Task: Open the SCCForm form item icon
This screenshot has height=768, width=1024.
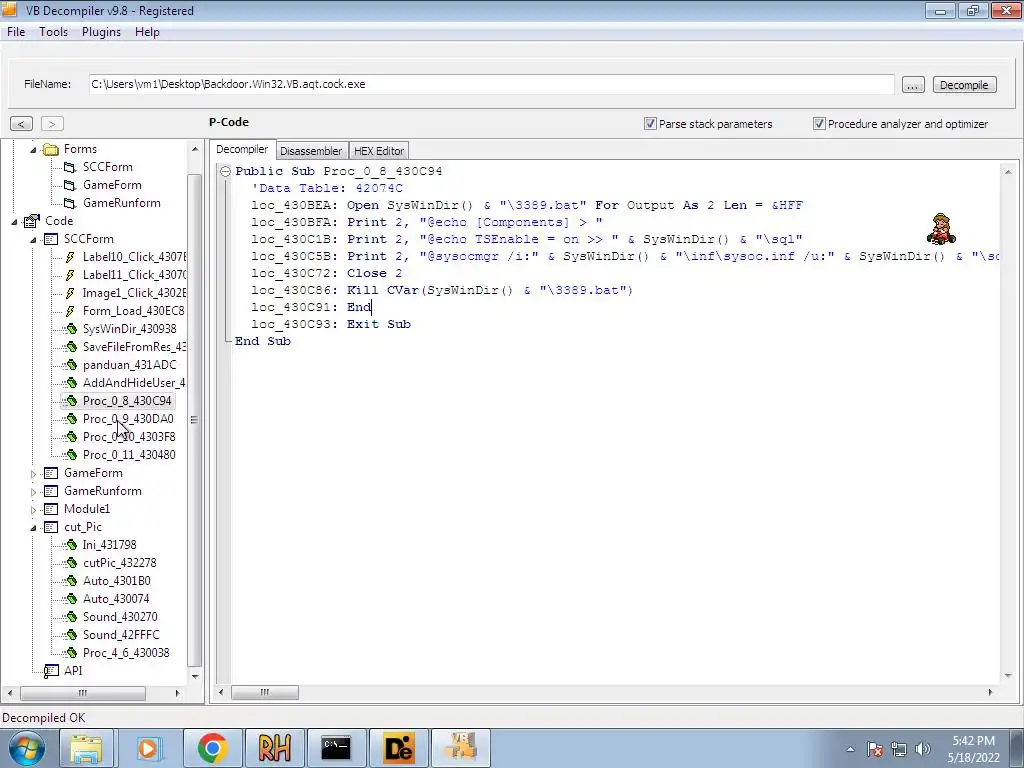Action: [70, 167]
